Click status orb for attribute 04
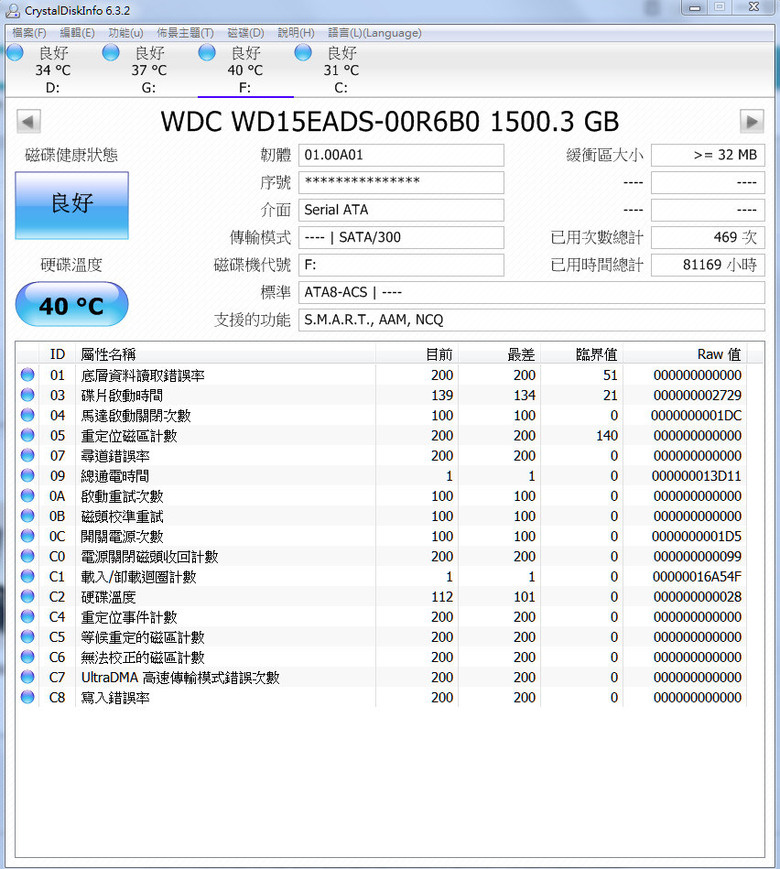Screen dimensions: 780x869 [x=27, y=415]
